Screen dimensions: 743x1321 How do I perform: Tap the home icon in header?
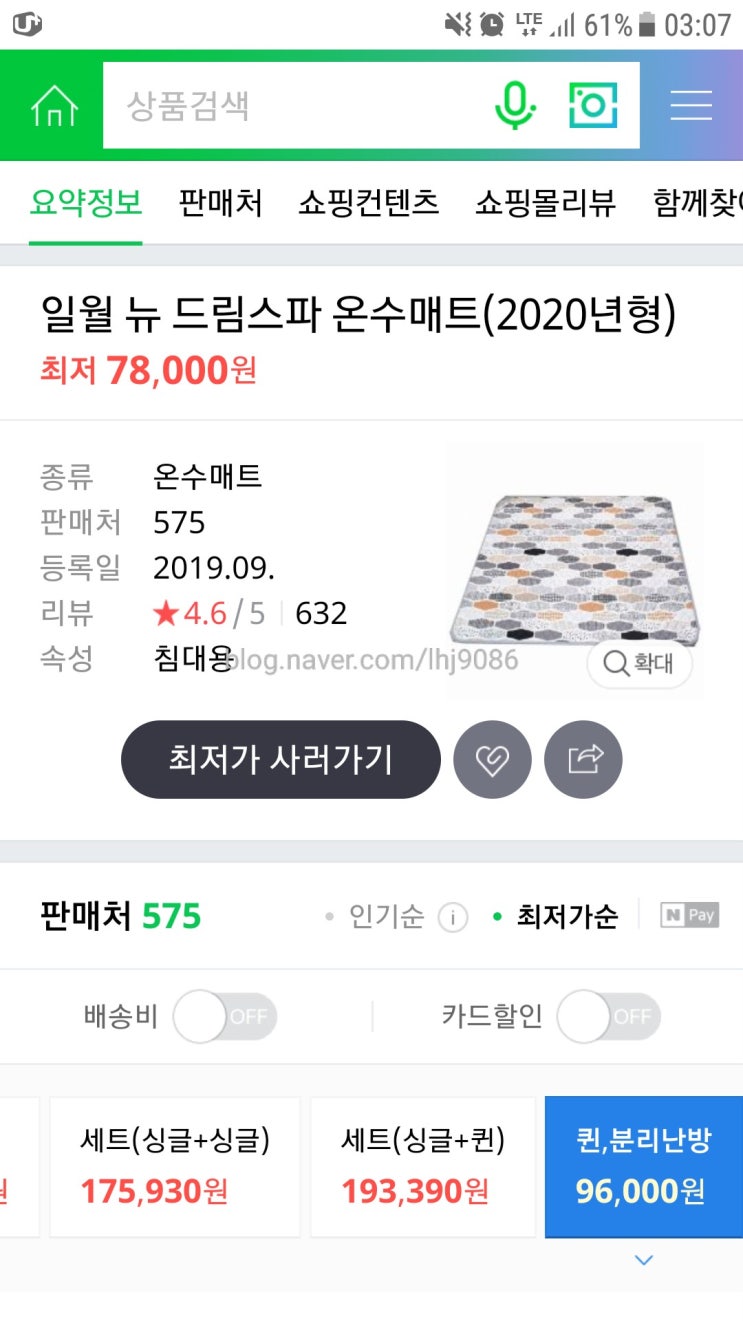pos(54,106)
